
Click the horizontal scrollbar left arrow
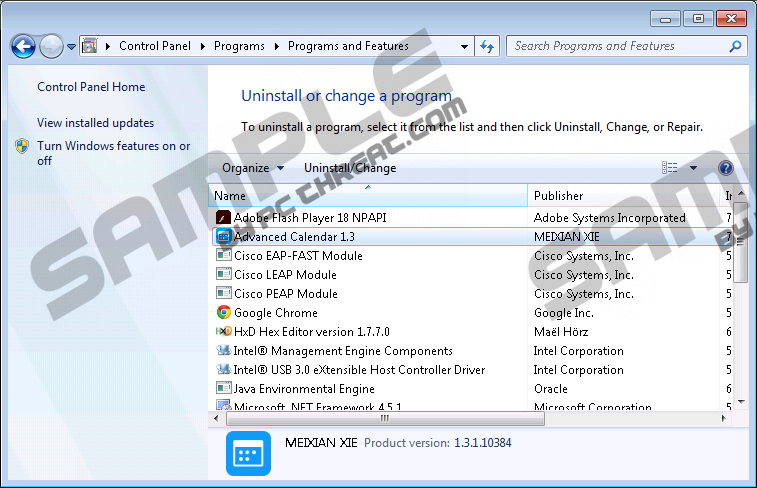click(216, 418)
